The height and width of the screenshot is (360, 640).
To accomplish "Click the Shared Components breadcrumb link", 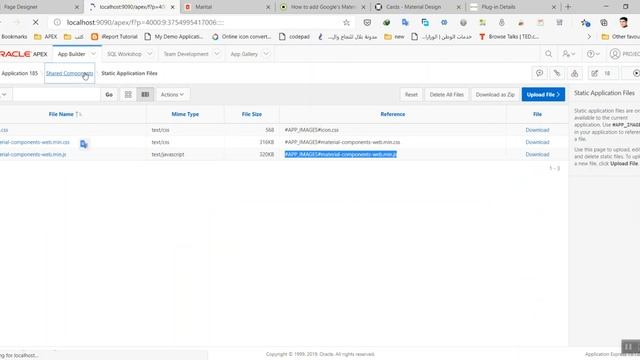I will pos(69,73).
